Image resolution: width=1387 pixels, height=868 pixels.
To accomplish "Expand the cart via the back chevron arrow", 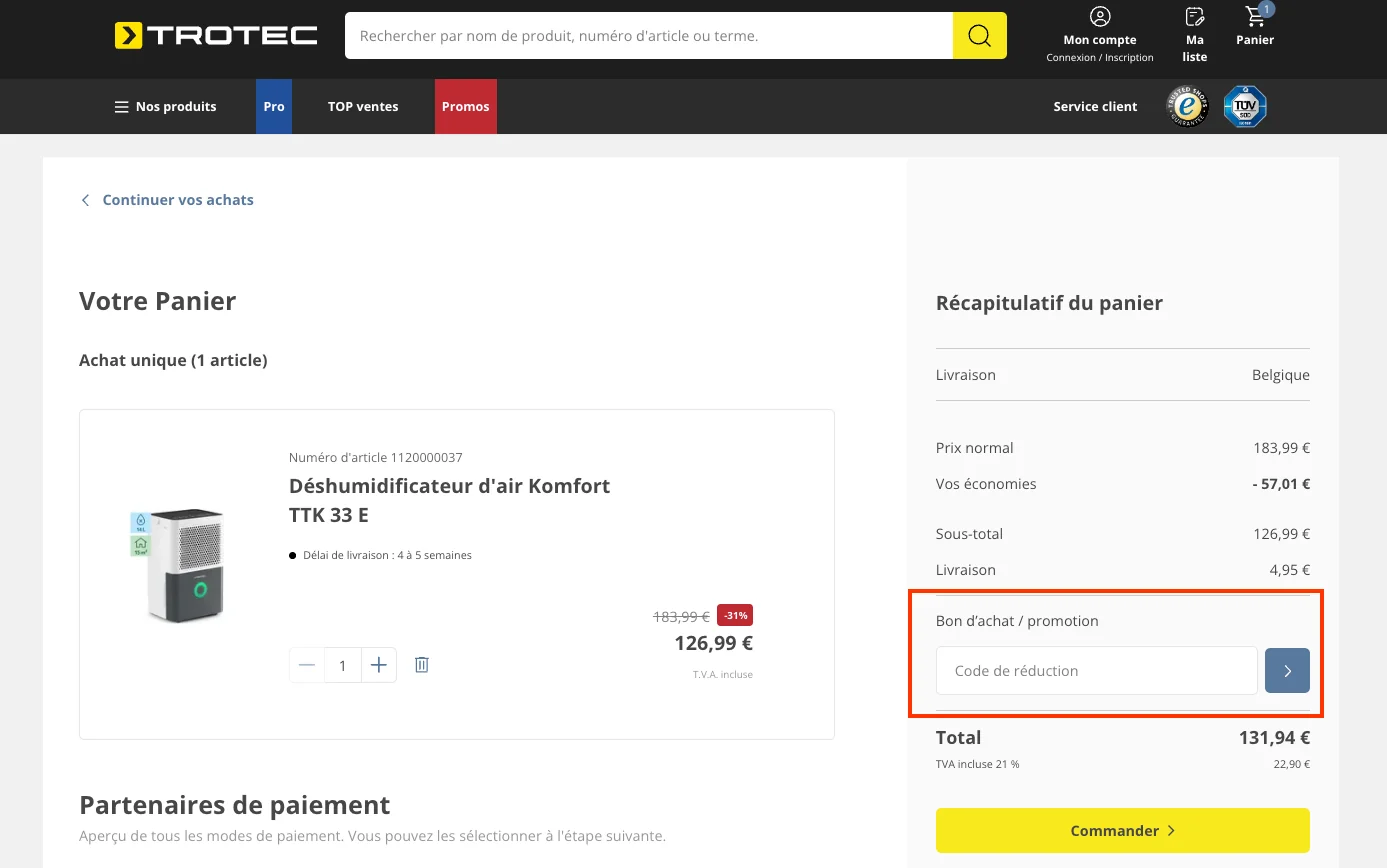I will click(x=85, y=200).
